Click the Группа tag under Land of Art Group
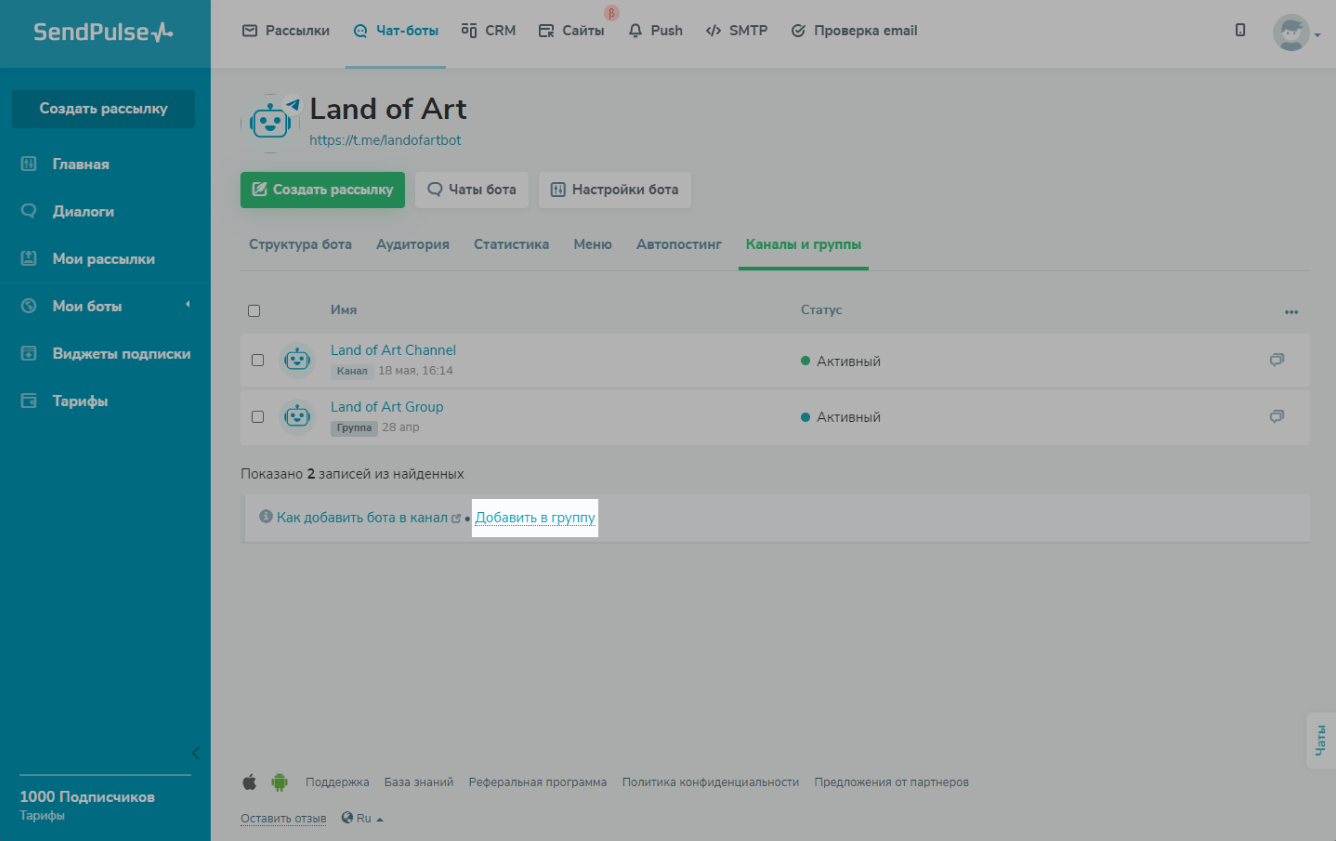This screenshot has height=841, width=1336. point(354,428)
